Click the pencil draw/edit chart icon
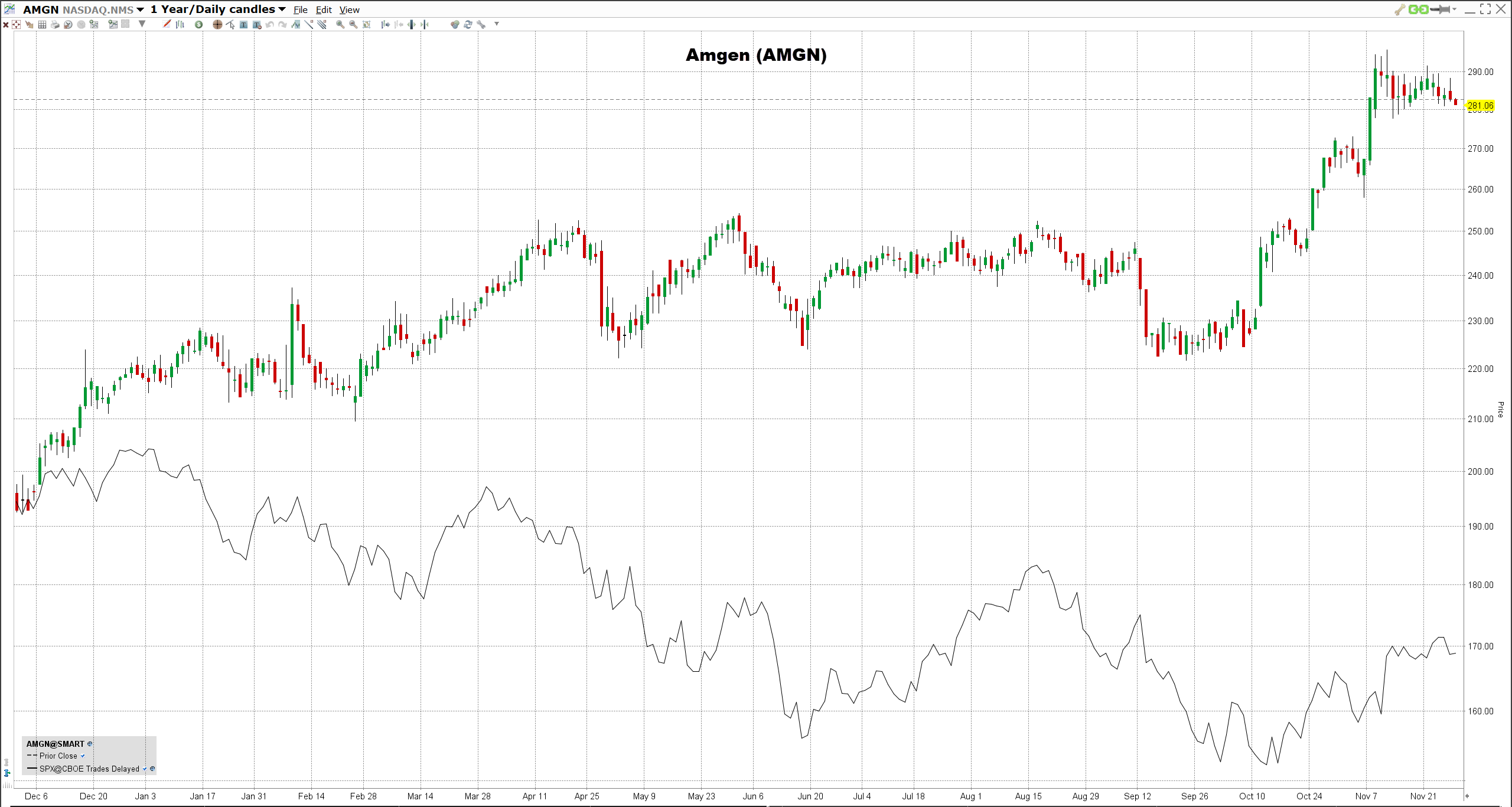Screen dimensions: 1512x807 pos(167,24)
